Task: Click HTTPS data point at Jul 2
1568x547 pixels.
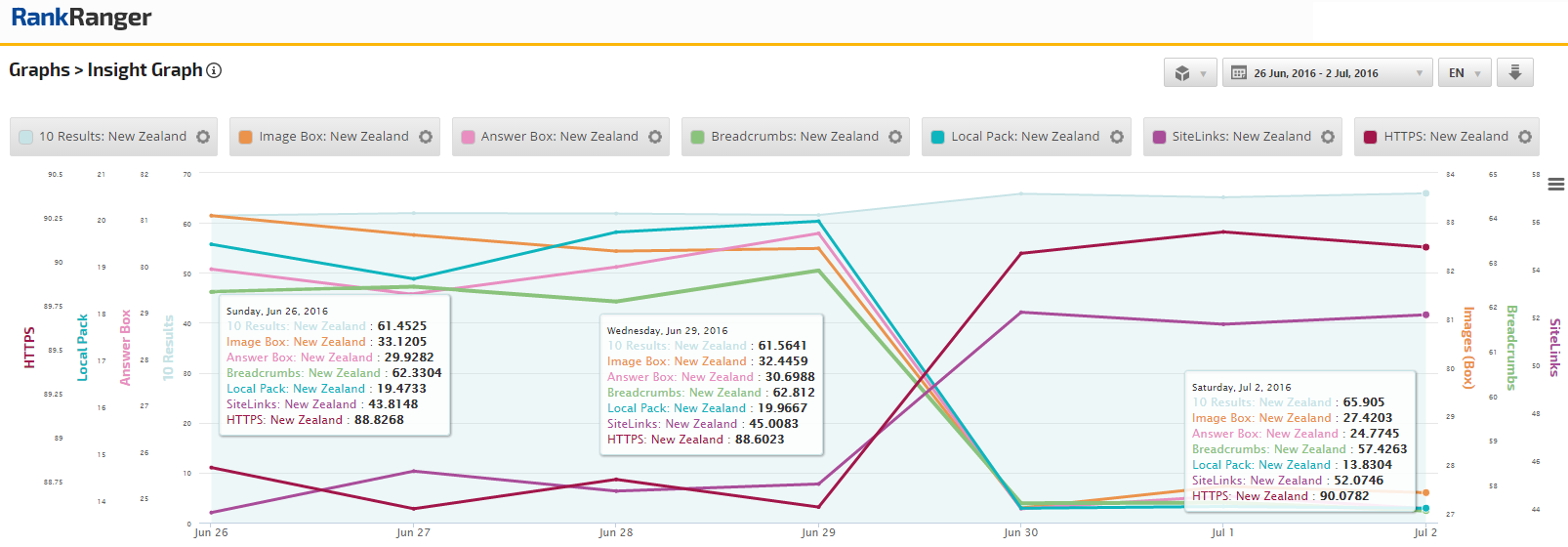Action: coord(1425,247)
